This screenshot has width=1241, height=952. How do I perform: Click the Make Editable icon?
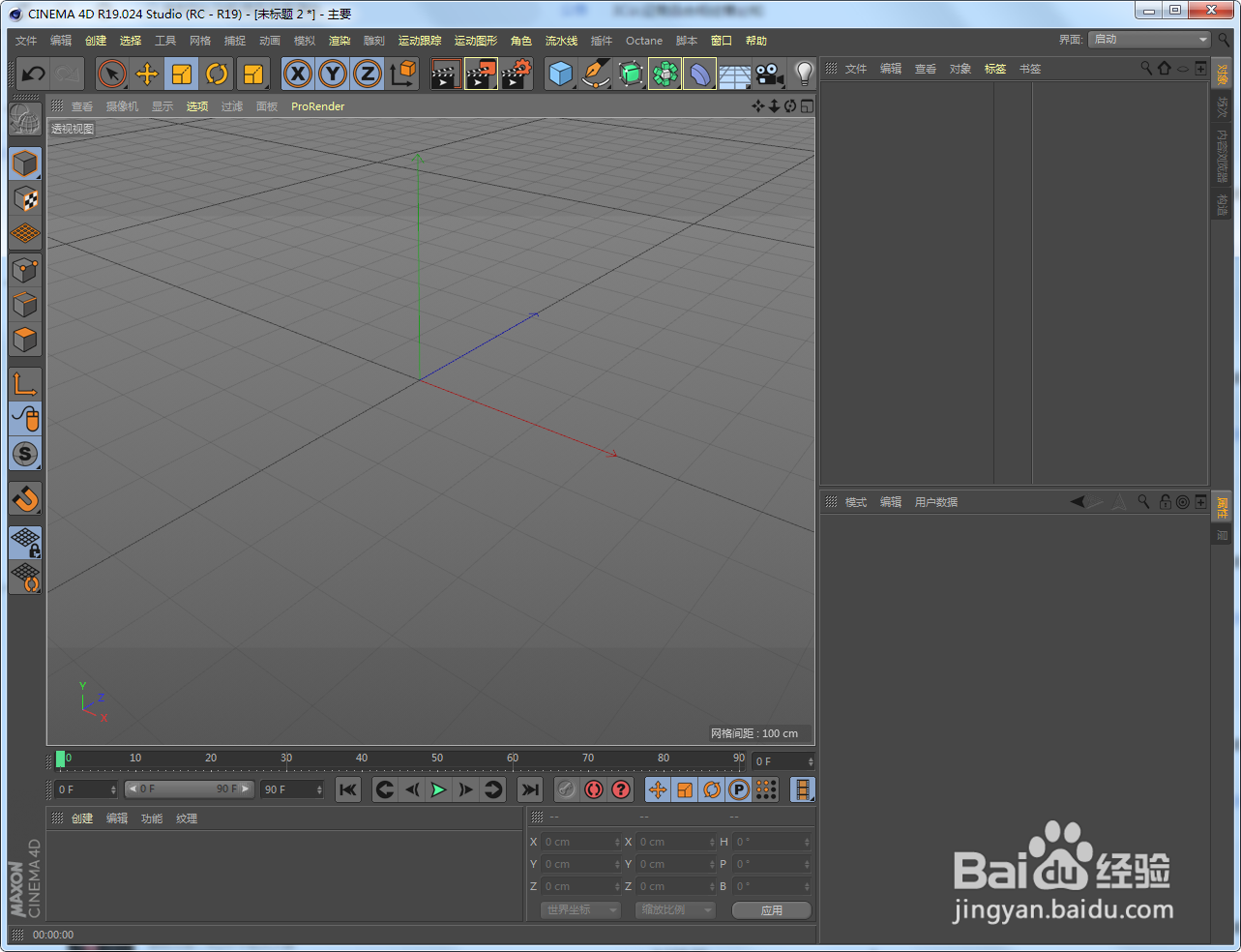(25, 120)
